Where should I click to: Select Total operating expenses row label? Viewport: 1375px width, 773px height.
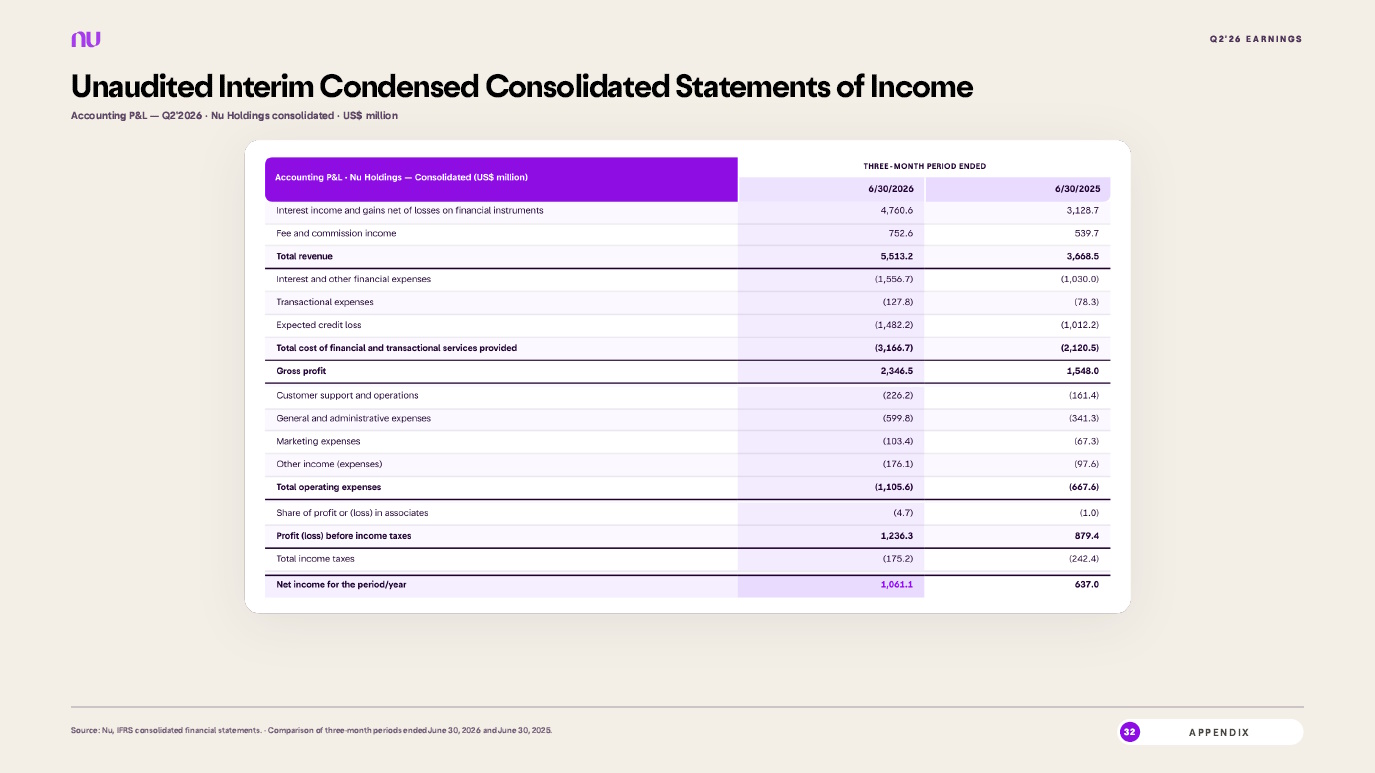328,487
